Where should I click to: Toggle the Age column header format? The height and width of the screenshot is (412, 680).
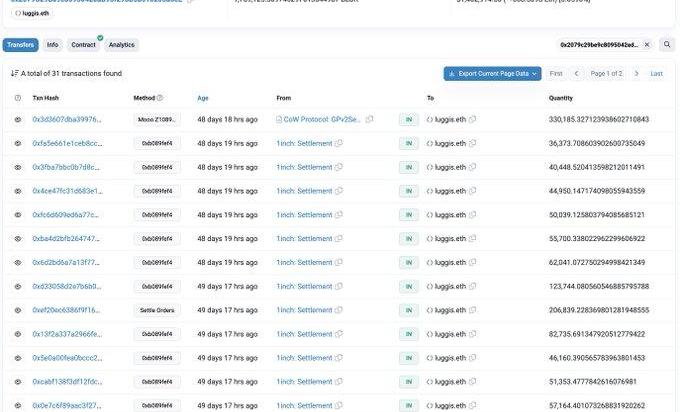pyautogui.click(x=203, y=98)
